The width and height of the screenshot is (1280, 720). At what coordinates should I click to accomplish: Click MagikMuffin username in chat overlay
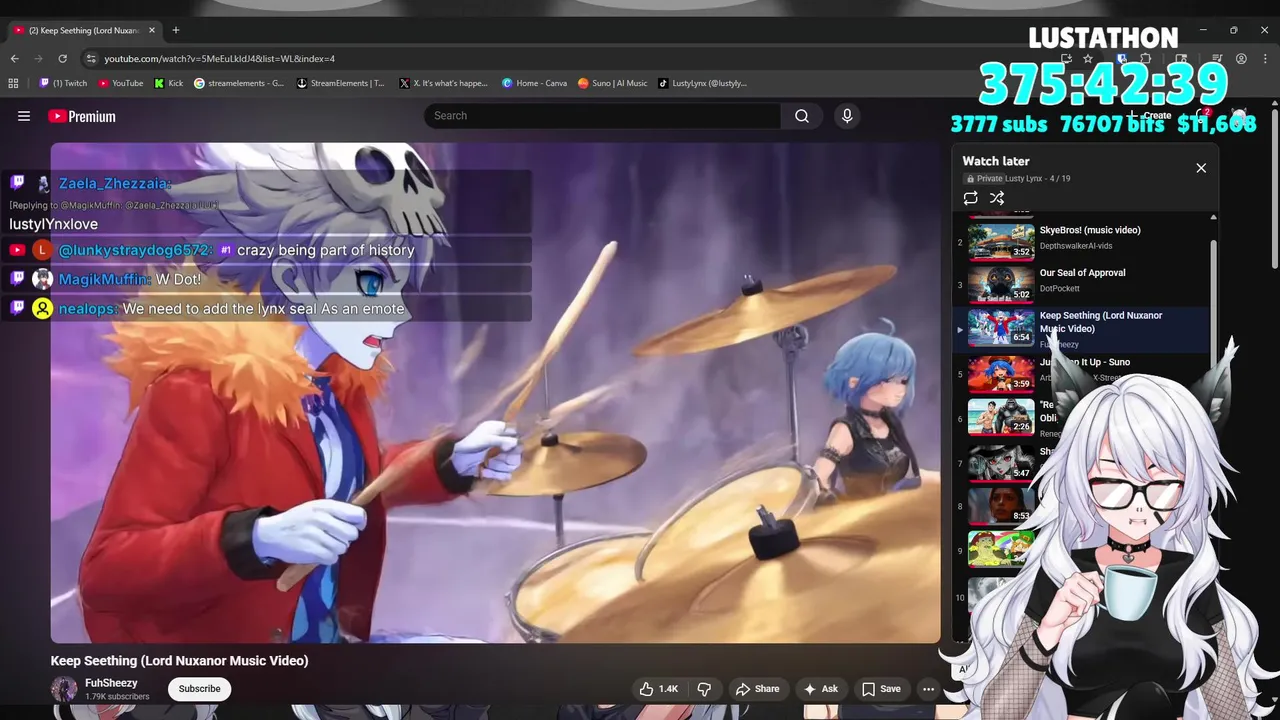(105, 279)
